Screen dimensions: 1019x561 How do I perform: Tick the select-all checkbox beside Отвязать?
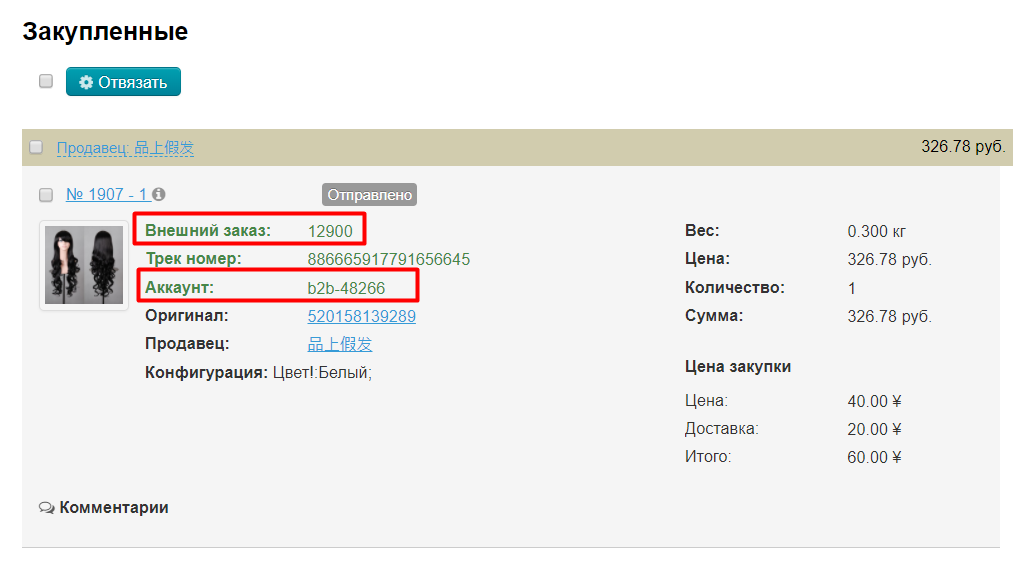click(45, 81)
